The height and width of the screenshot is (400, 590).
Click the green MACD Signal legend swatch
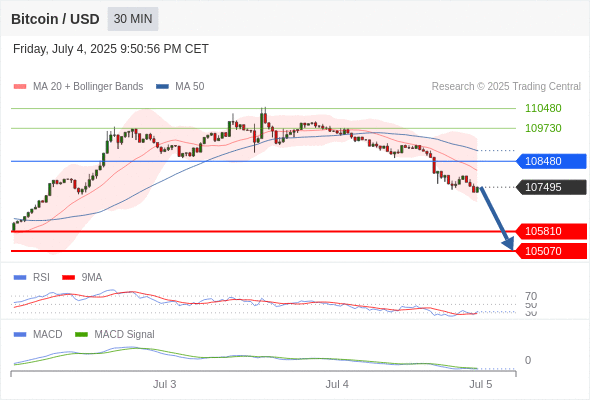pyautogui.click(x=81, y=335)
